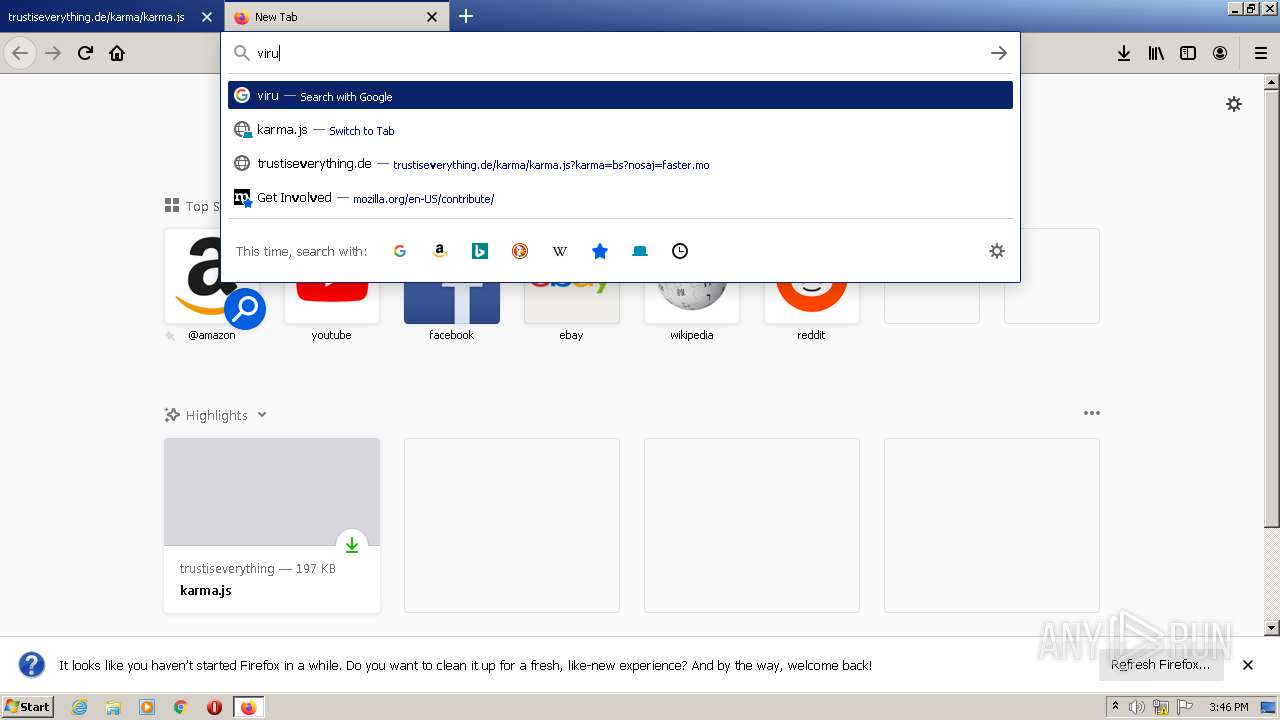
Task: Click Refresh Firefox button
Action: (1161, 665)
